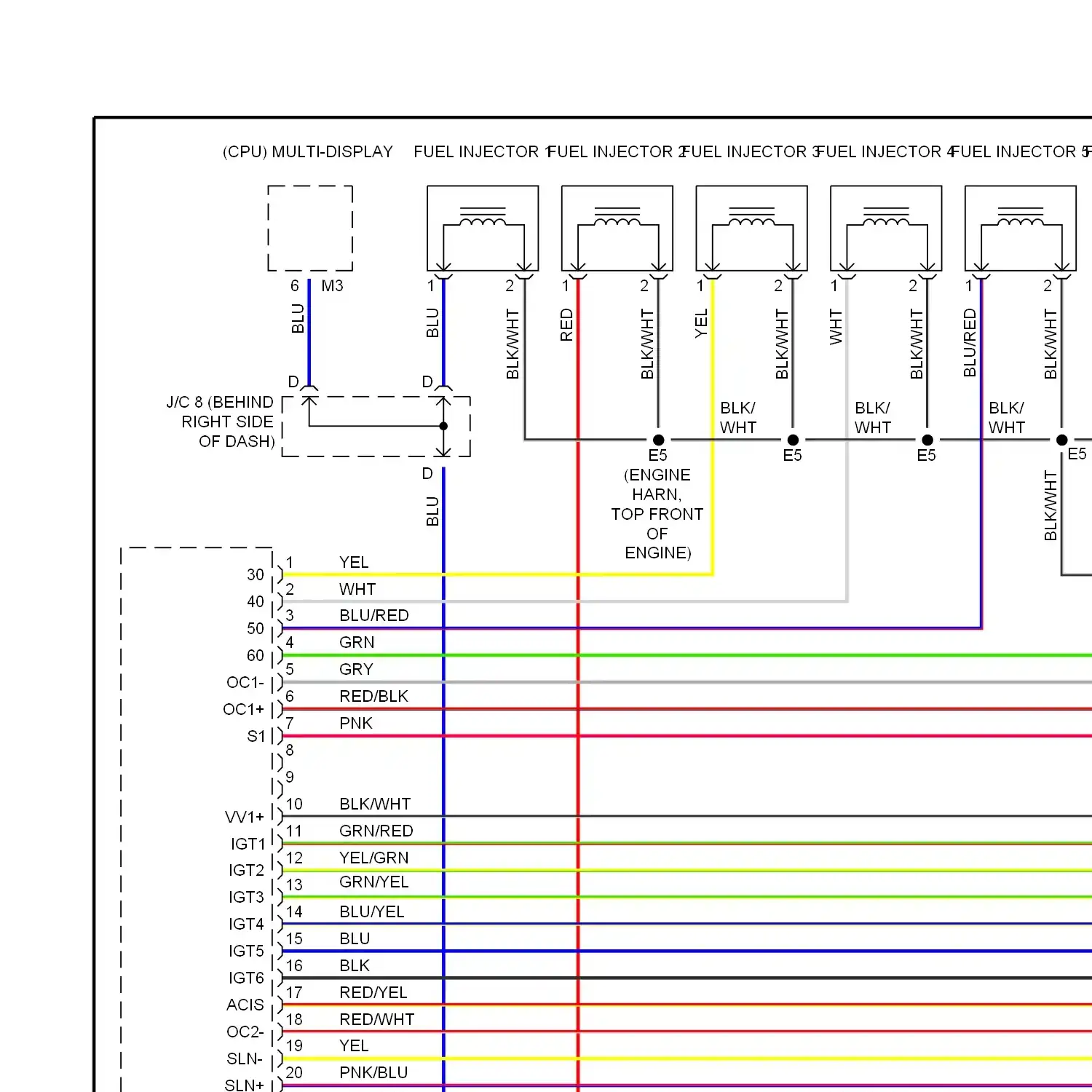Select the OC1- terminal label
The height and width of the screenshot is (1092, 1092).
click(245, 682)
